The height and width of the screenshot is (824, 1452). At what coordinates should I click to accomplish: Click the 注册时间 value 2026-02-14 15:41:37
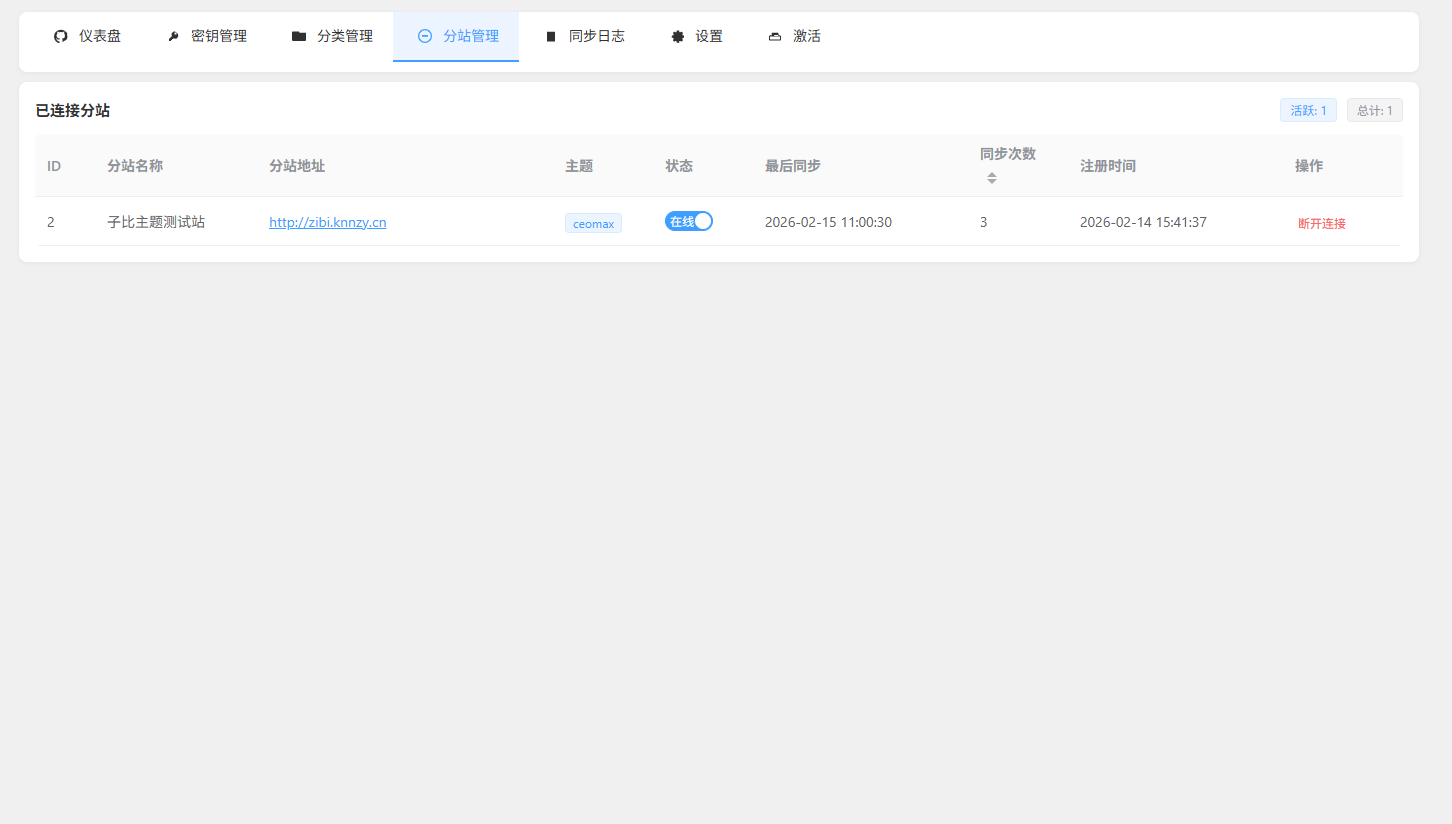click(x=1143, y=222)
